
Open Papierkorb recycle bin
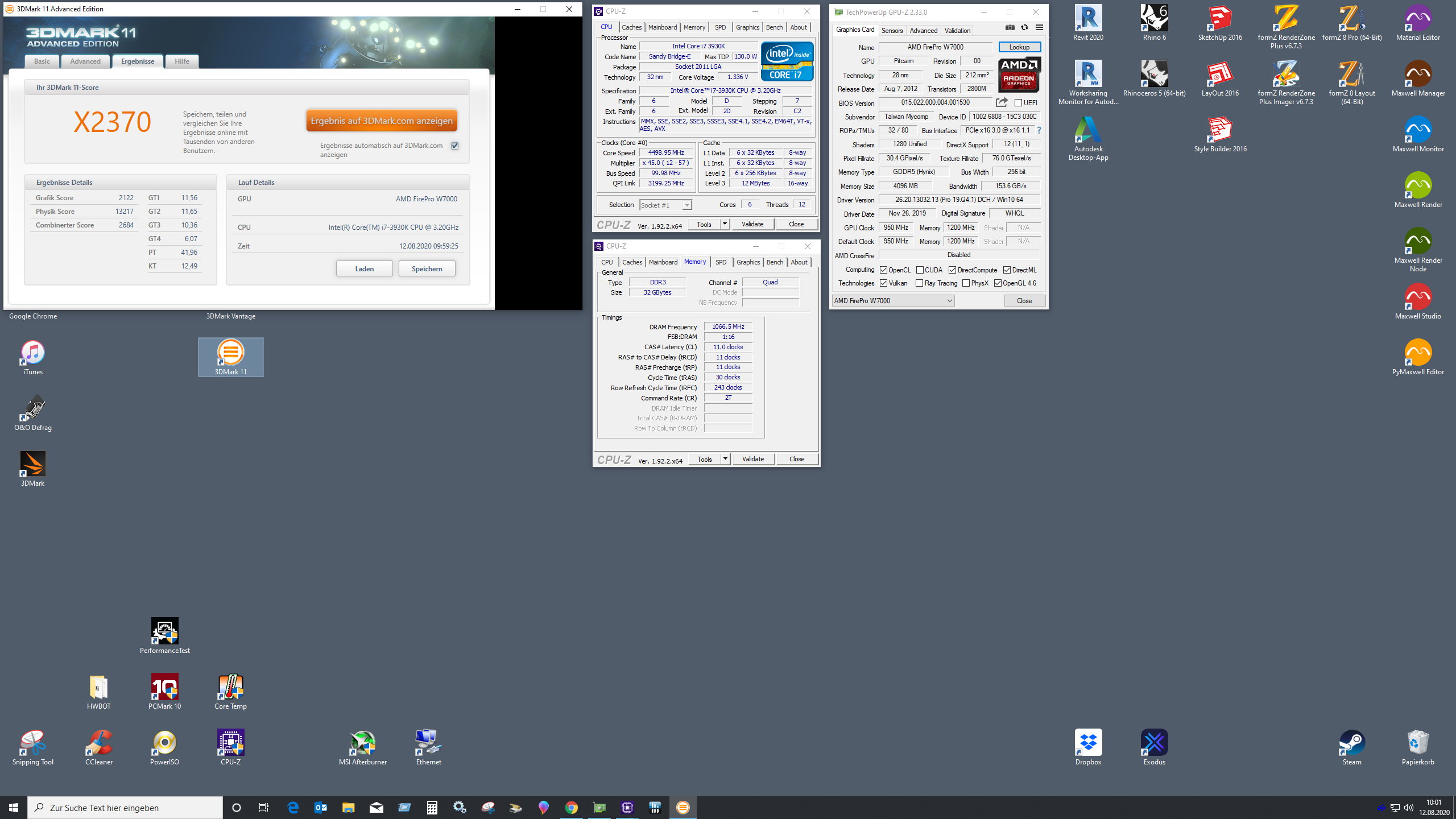point(1418,747)
